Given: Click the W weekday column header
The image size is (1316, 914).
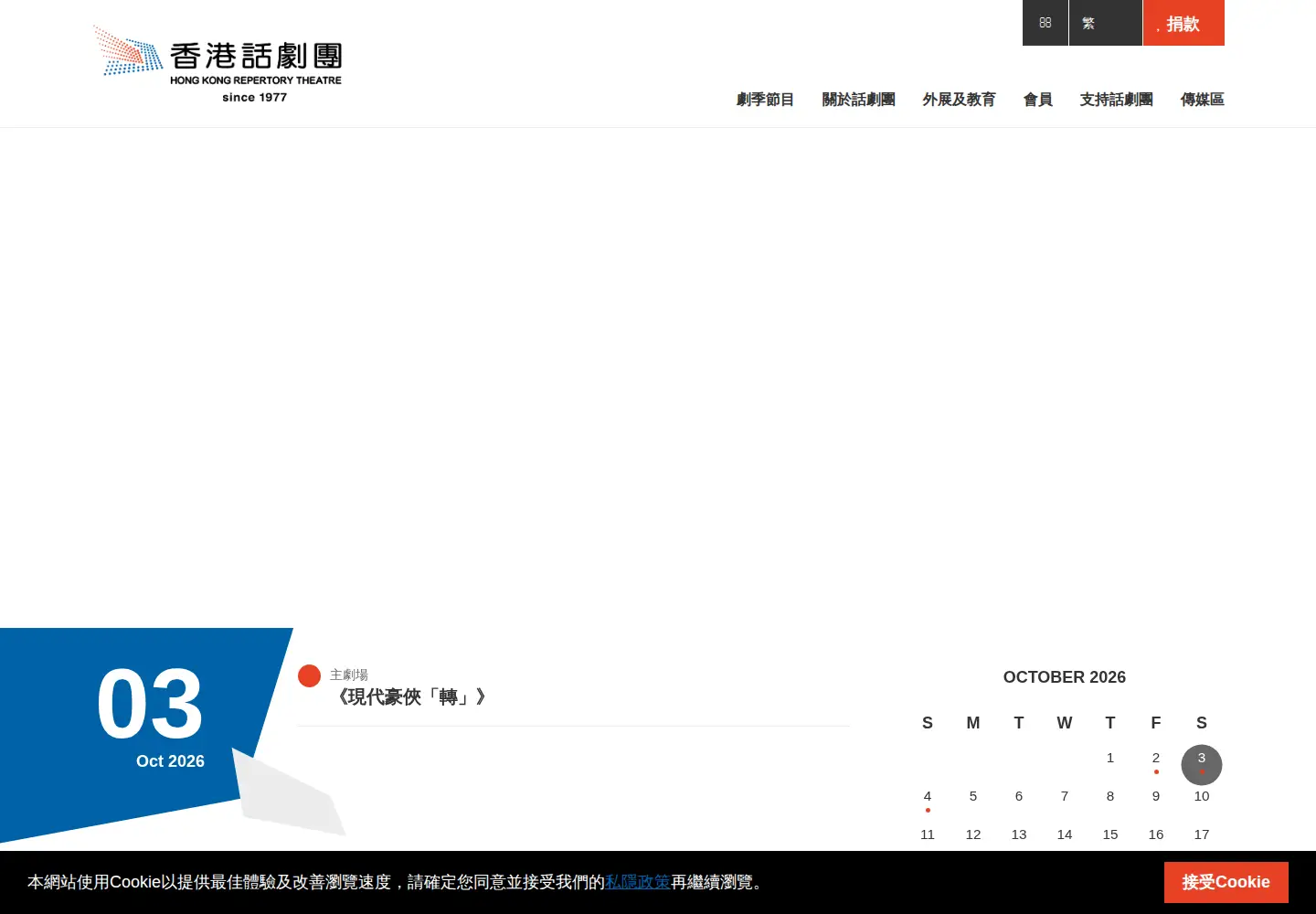Looking at the screenshot, I should click(x=1065, y=723).
